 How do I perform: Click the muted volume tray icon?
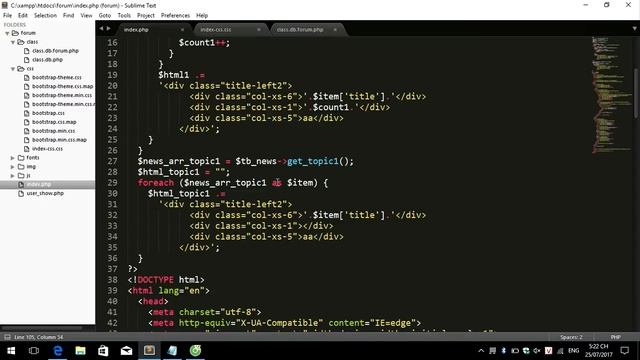pos(537,351)
